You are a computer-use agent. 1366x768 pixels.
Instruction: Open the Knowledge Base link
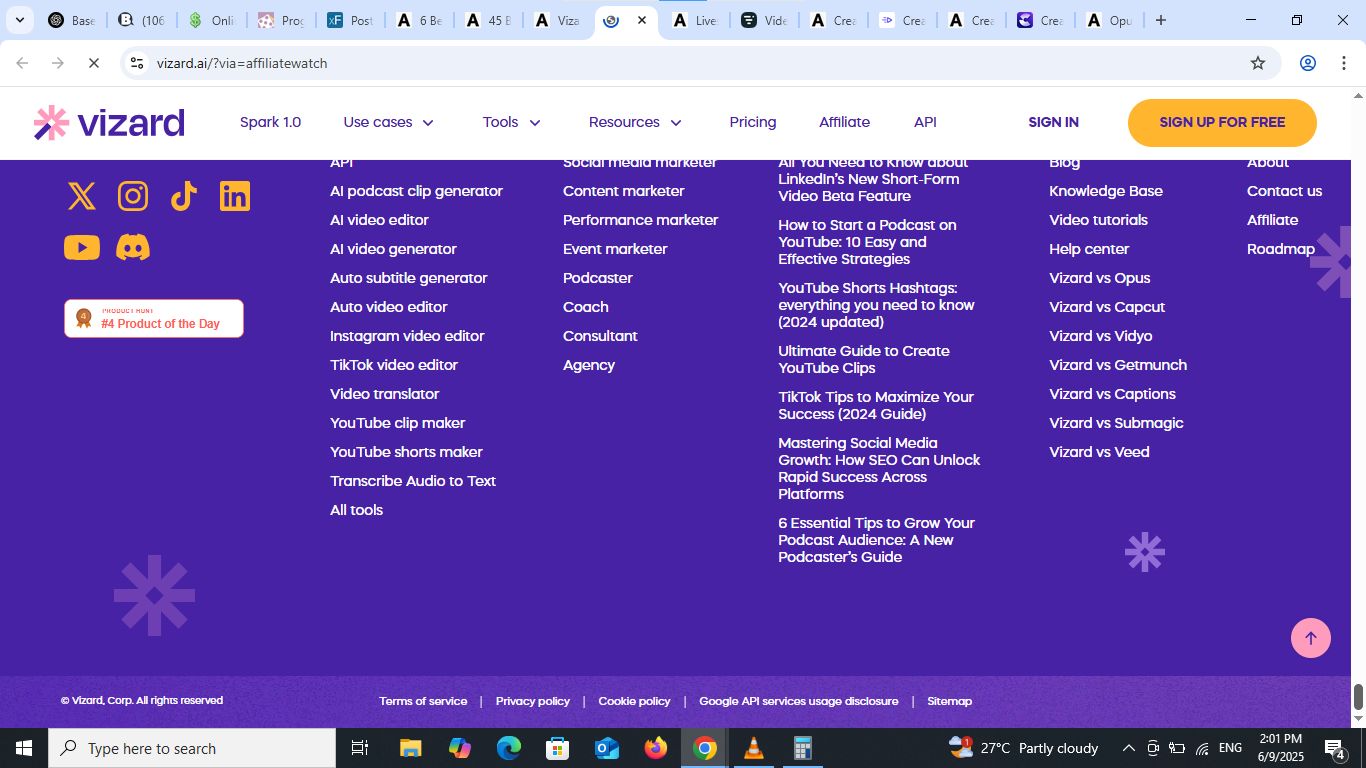1105,191
